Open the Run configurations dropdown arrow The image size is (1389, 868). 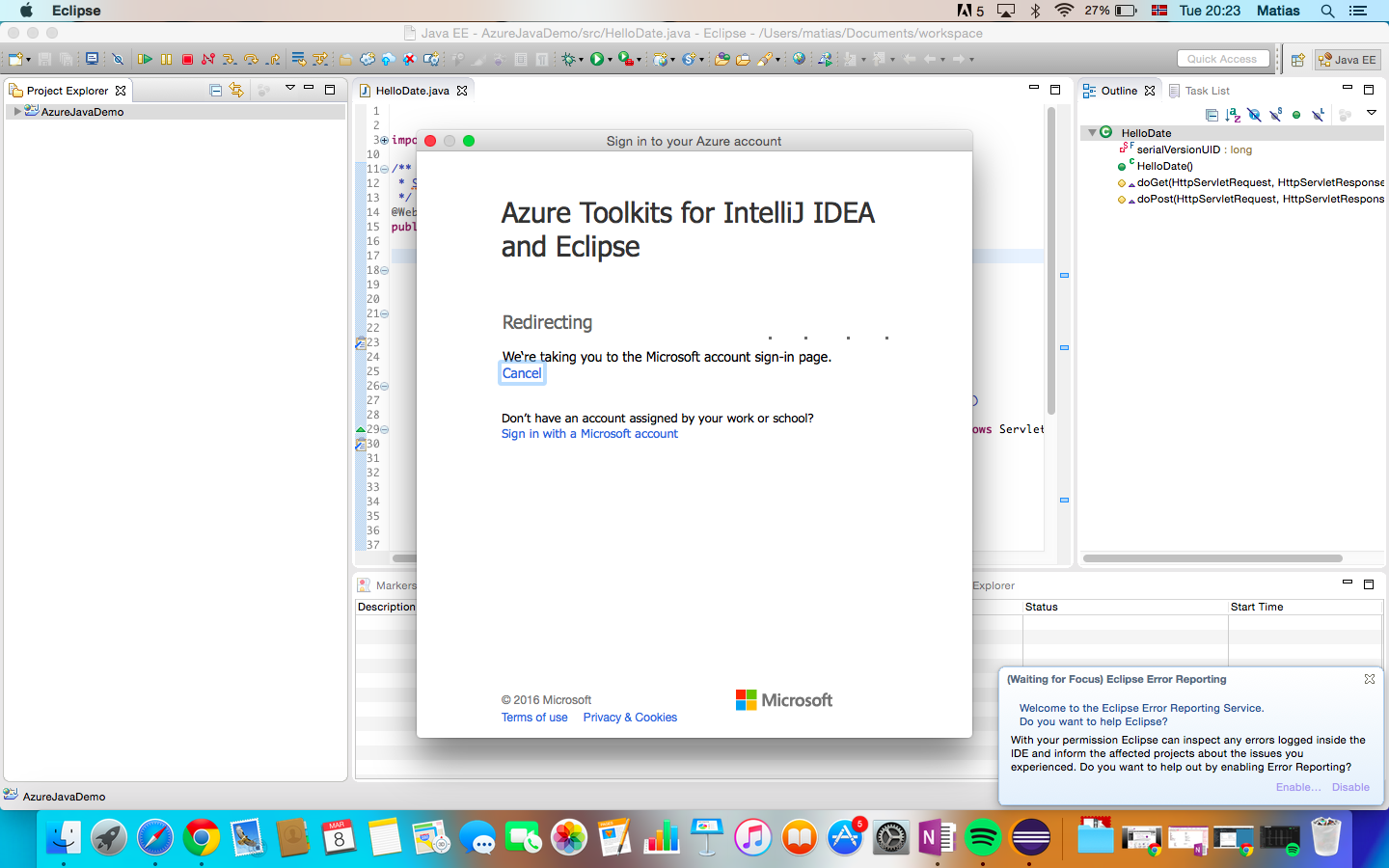[x=610, y=60]
